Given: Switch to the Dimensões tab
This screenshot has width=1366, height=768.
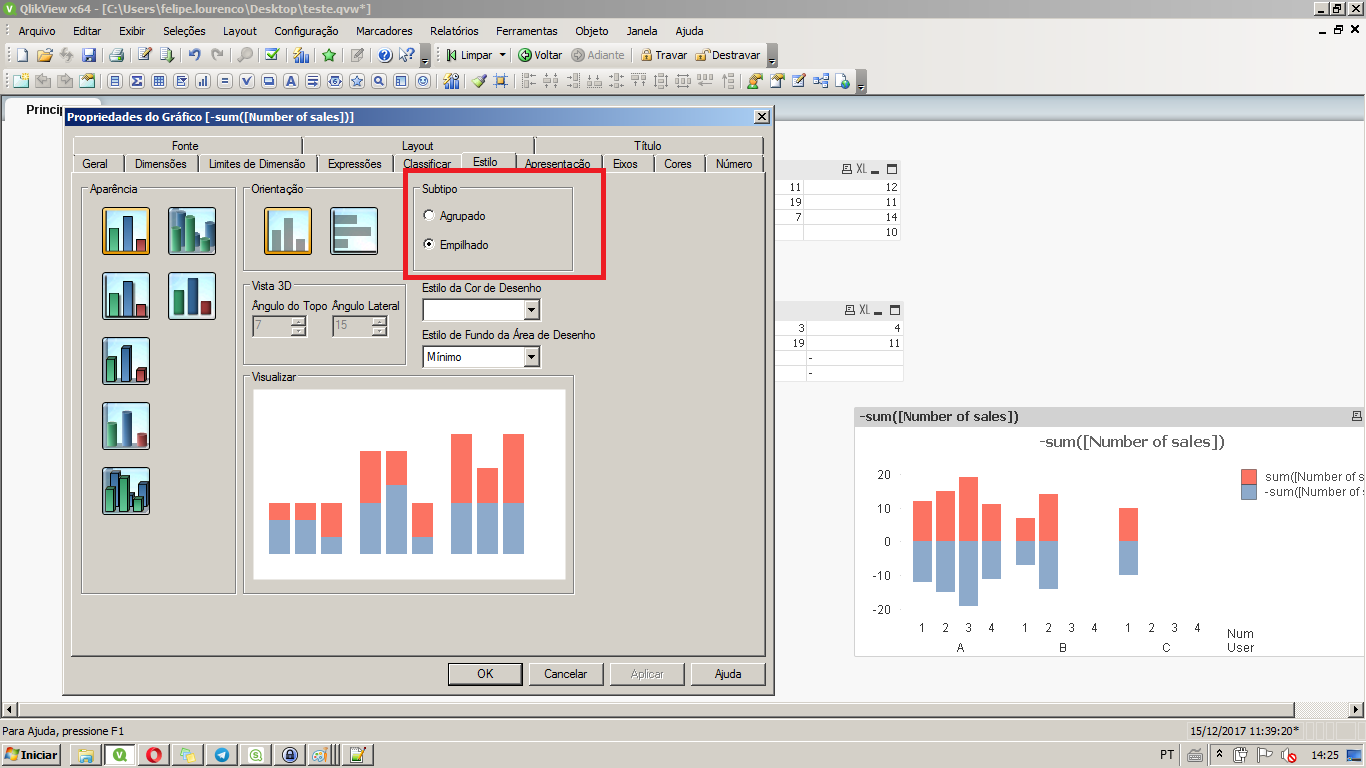Looking at the screenshot, I should click(160, 163).
